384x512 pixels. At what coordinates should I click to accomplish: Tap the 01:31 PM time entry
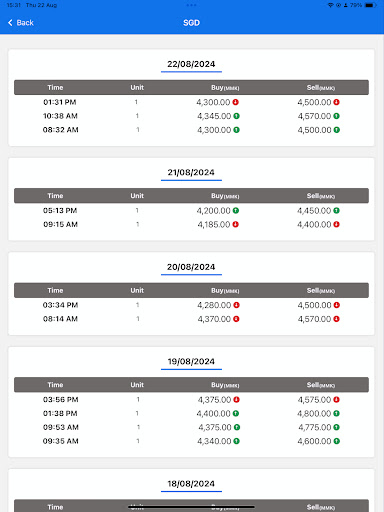click(x=60, y=102)
